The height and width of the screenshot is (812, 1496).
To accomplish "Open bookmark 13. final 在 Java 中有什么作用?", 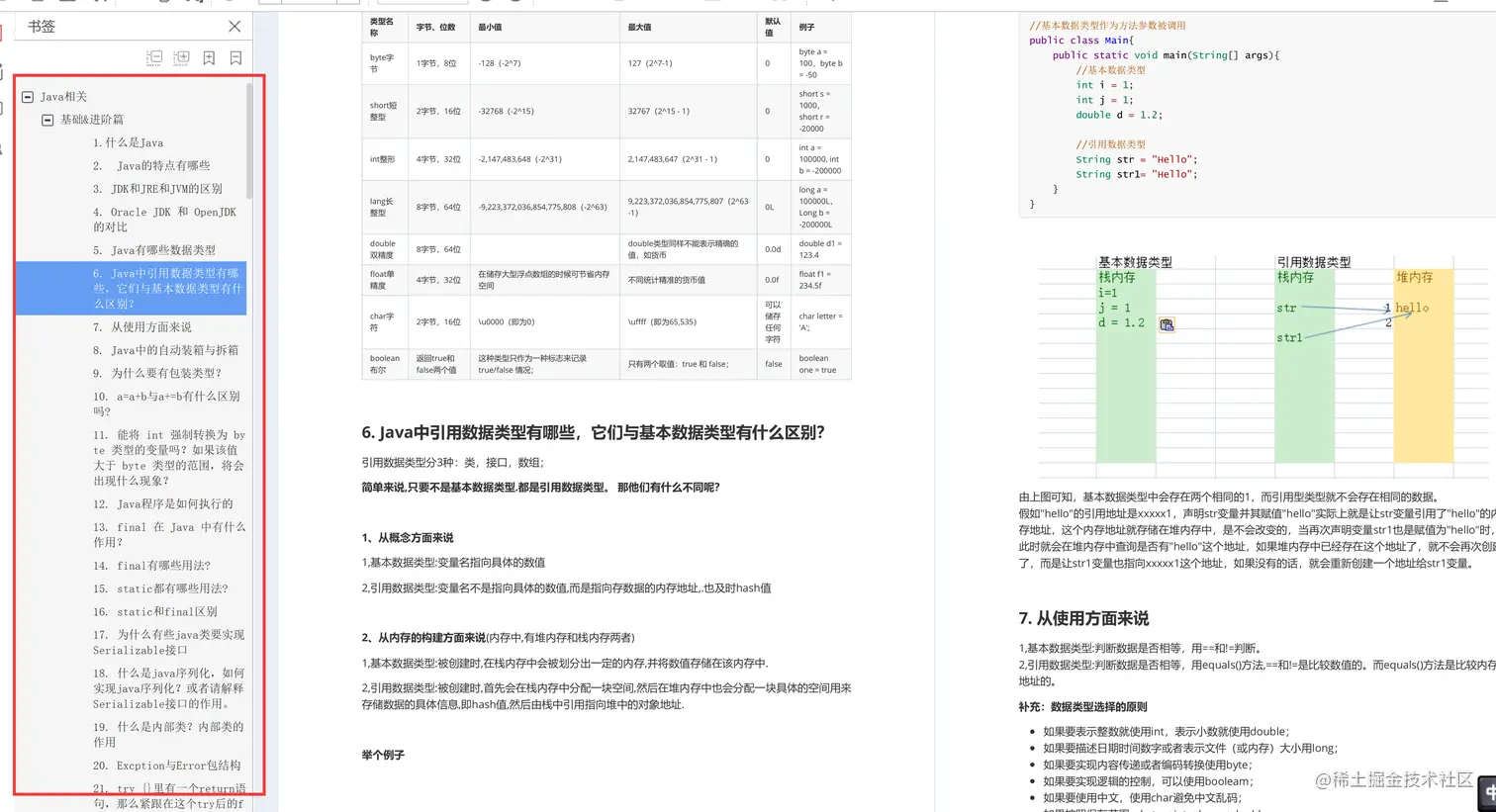I will [x=169, y=534].
